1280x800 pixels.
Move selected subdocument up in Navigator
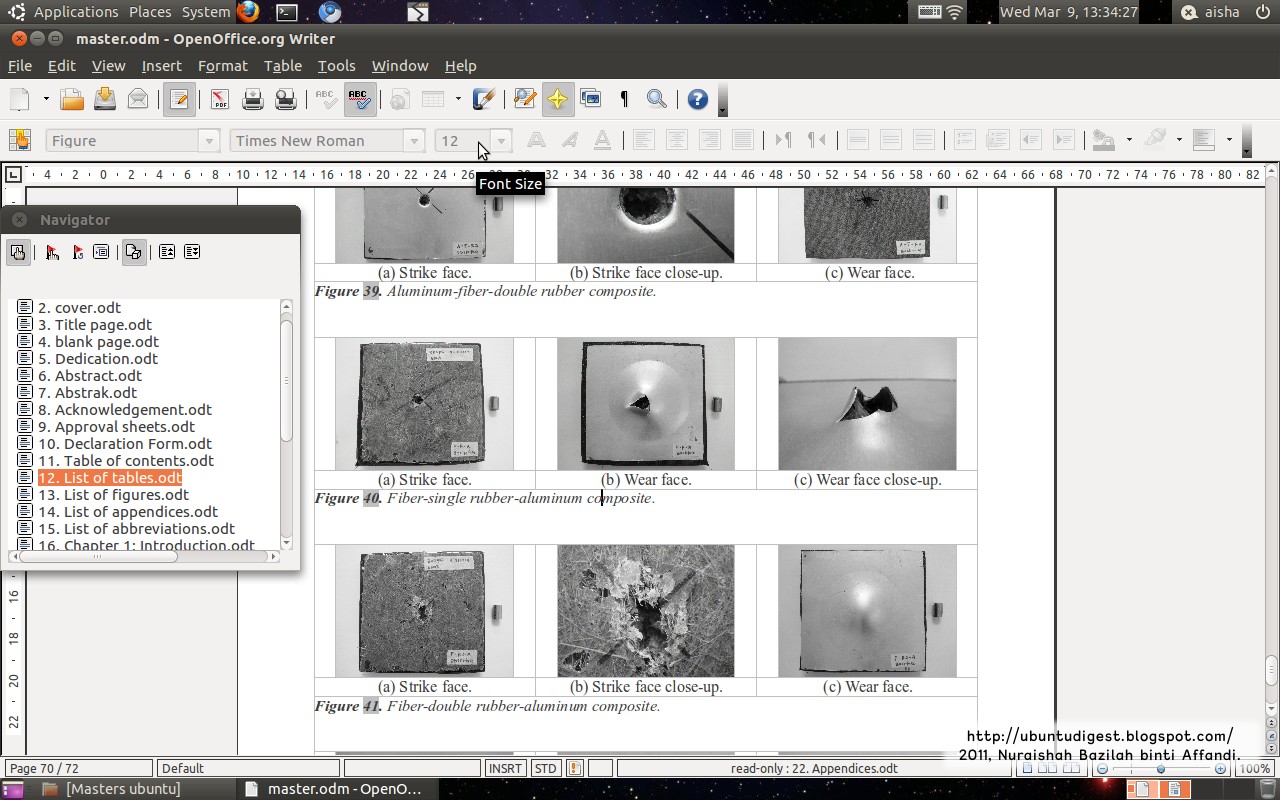tap(167, 252)
